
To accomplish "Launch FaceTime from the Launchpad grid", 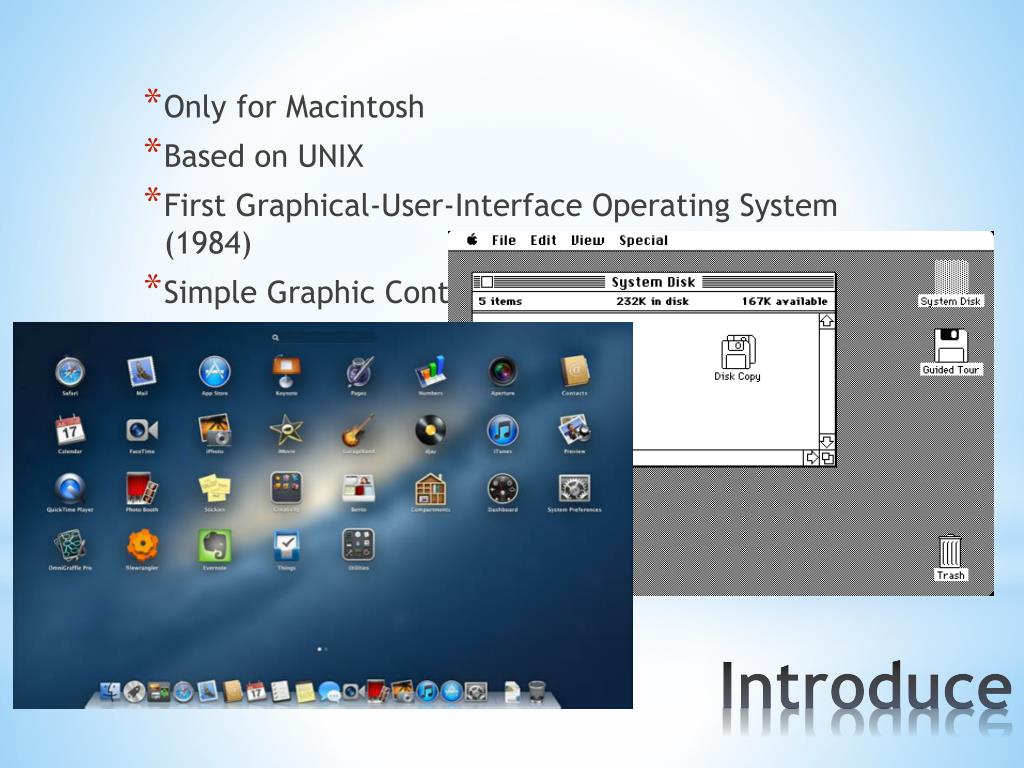I will [142, 430].
